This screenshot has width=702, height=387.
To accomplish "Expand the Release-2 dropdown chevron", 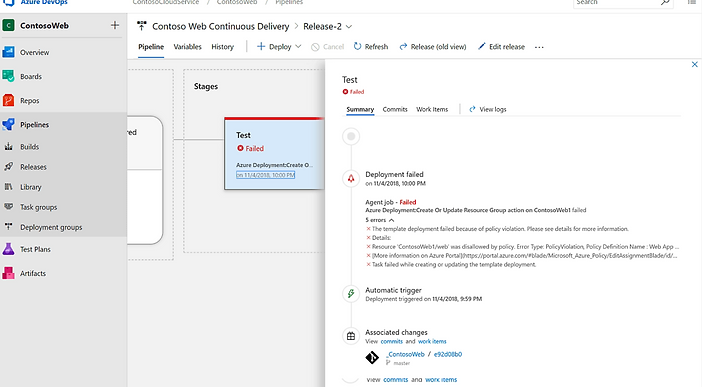I will click(349, 26).
